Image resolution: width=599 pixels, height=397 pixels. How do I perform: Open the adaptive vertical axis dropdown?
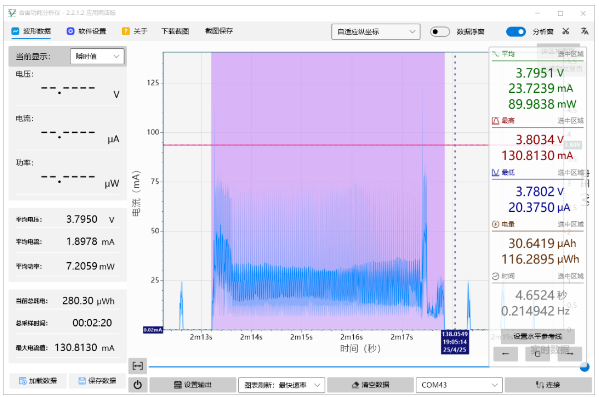pyautogui.click(x=376, y=31)
